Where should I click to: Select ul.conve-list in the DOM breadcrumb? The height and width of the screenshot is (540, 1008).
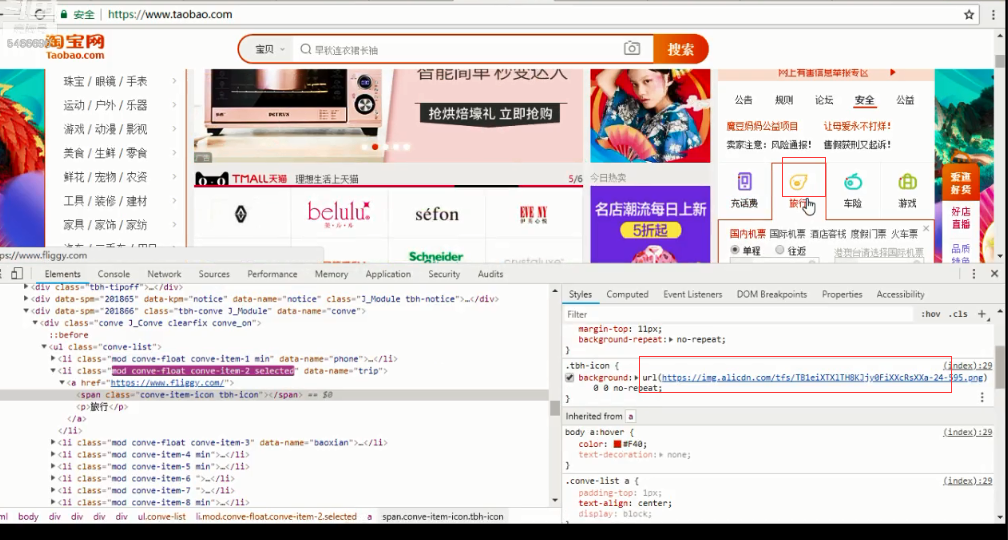(x=161, y=516)
